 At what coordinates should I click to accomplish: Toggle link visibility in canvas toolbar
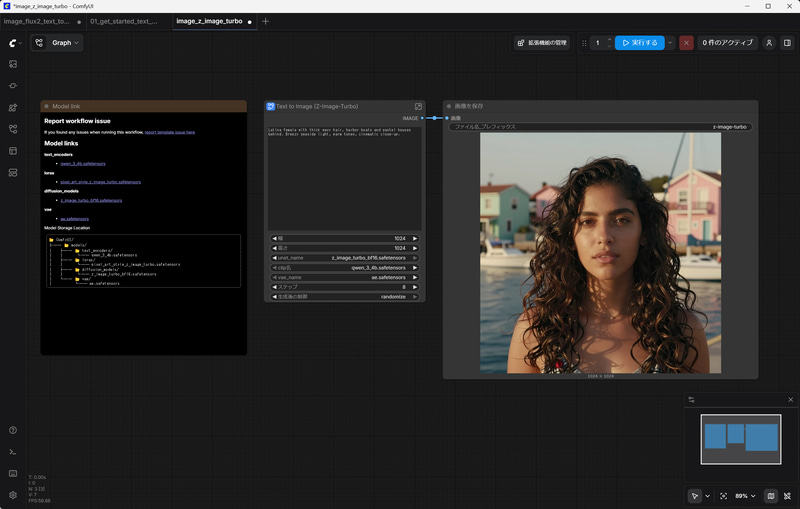(787, 496)
